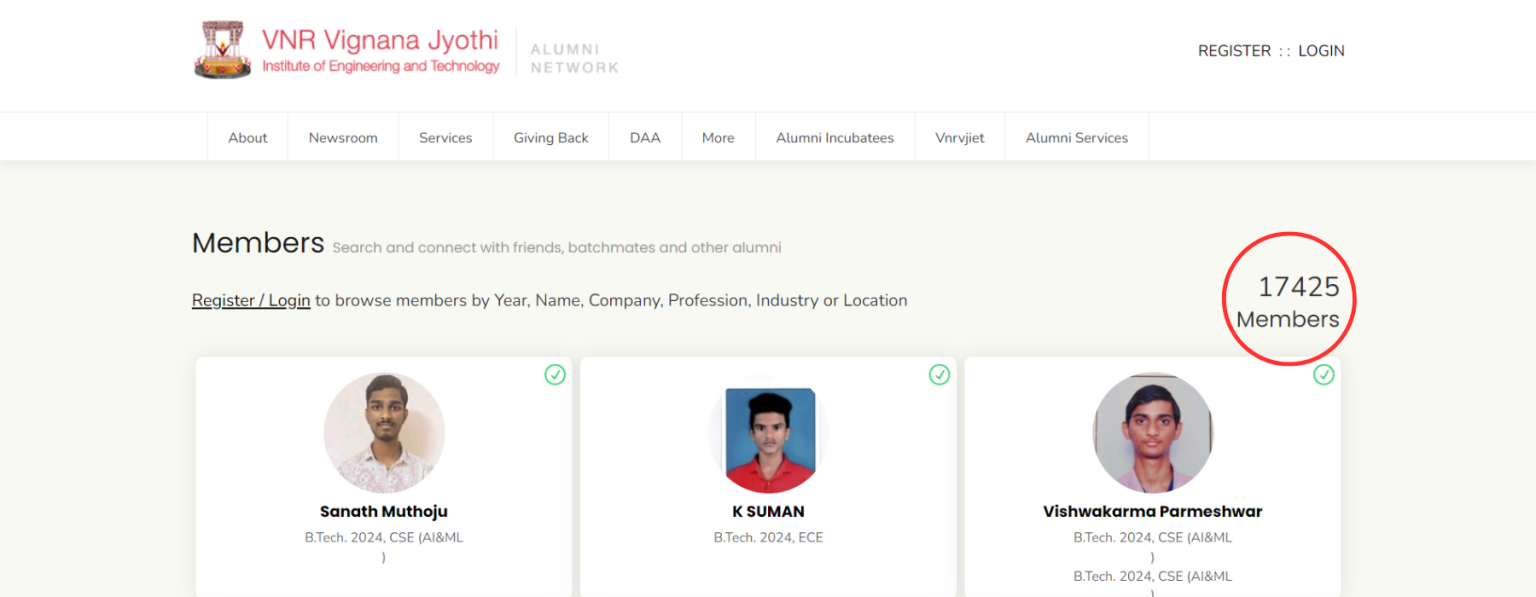Select the DAA navigation item
The height and width of the screenshot is (597, 1536).
coord(645,137)
